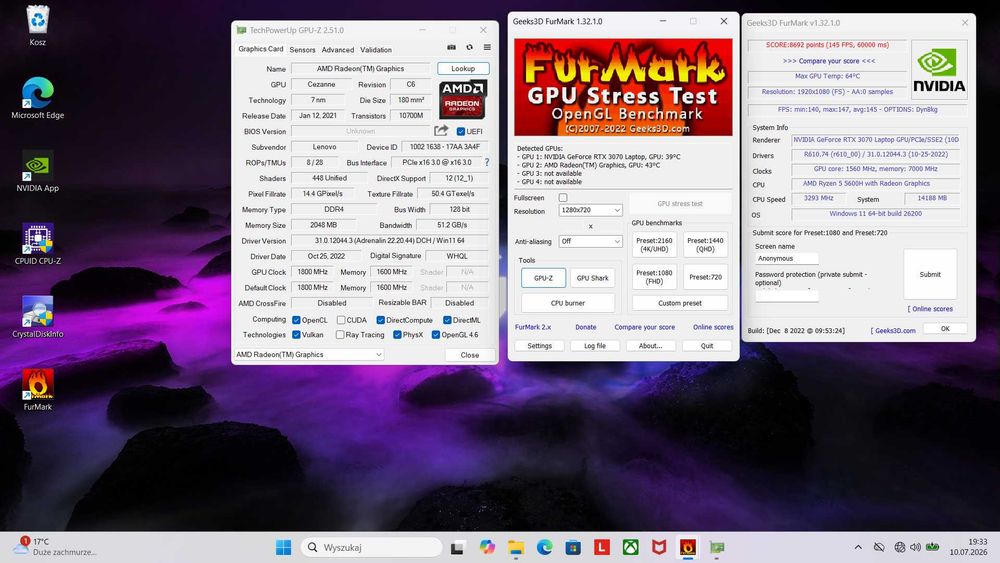The height and width of the screenshot is (563, 1000).
Task: Toggle the Ray Tracing checkbox
Action: click(340, 335)
